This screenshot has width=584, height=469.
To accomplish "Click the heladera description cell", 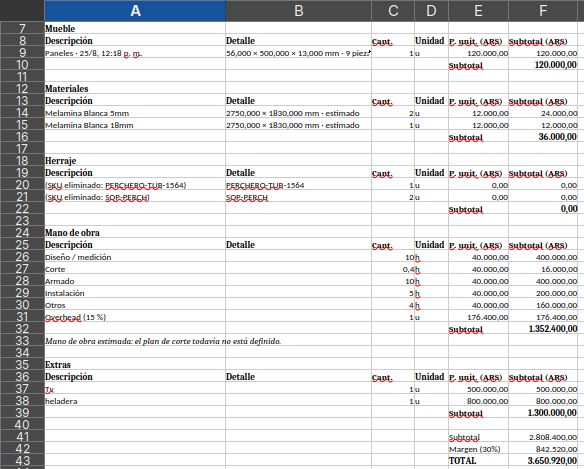I will [x=135, y=401].
